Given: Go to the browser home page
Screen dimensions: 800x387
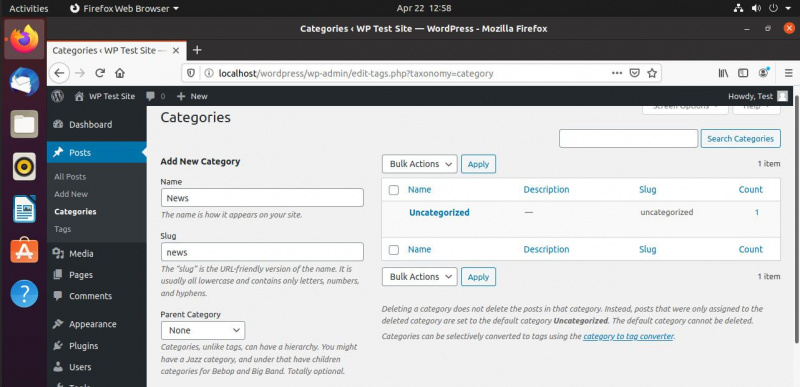Looking at the screenshot, I should 120,73.
